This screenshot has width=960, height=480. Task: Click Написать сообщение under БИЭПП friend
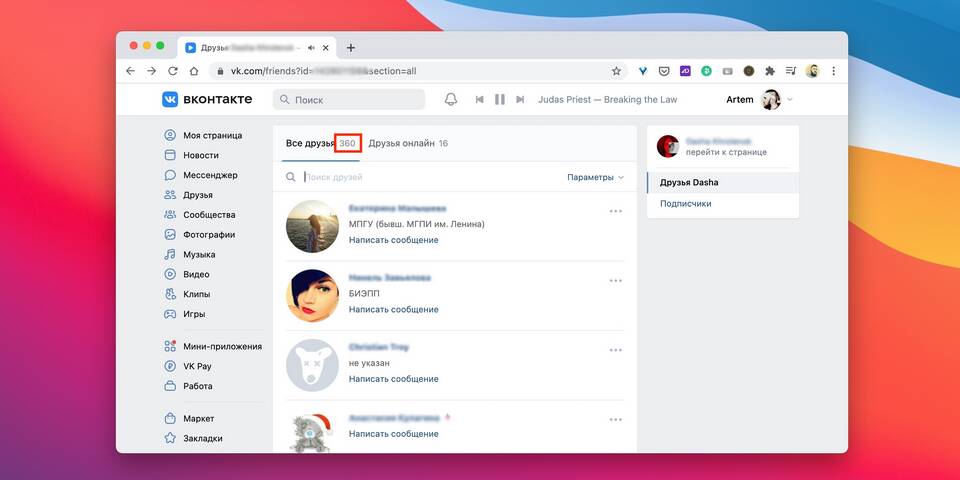[x=393, y=309]
